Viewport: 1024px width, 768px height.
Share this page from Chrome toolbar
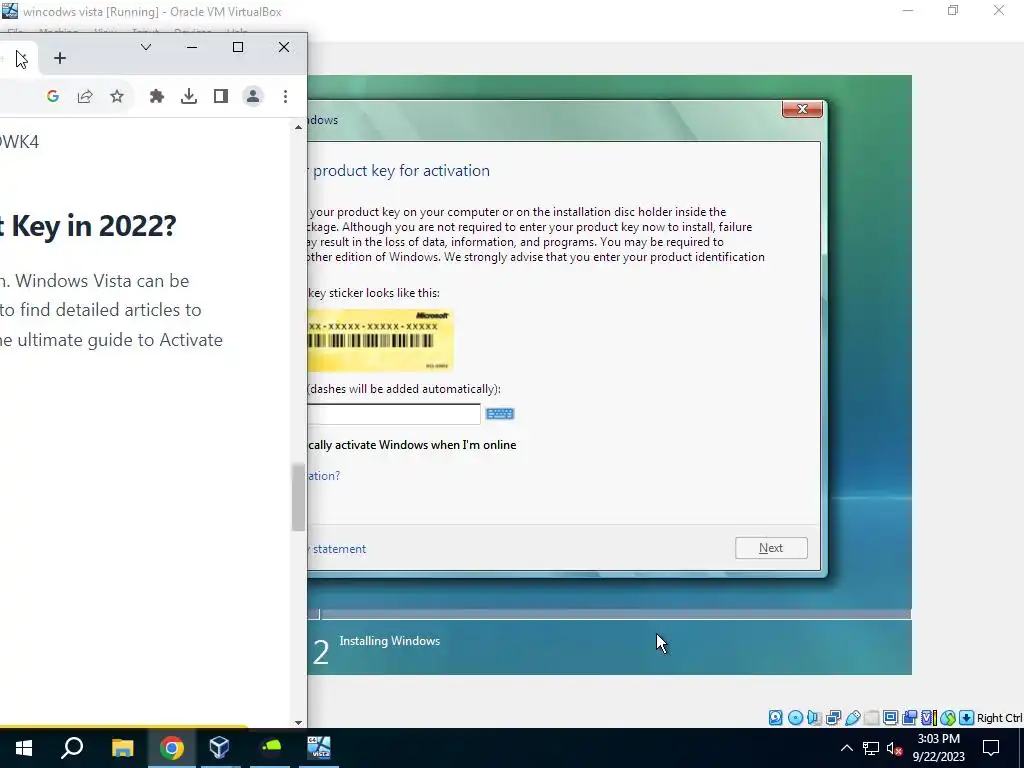pyautogui.click(x=85, y=97)
